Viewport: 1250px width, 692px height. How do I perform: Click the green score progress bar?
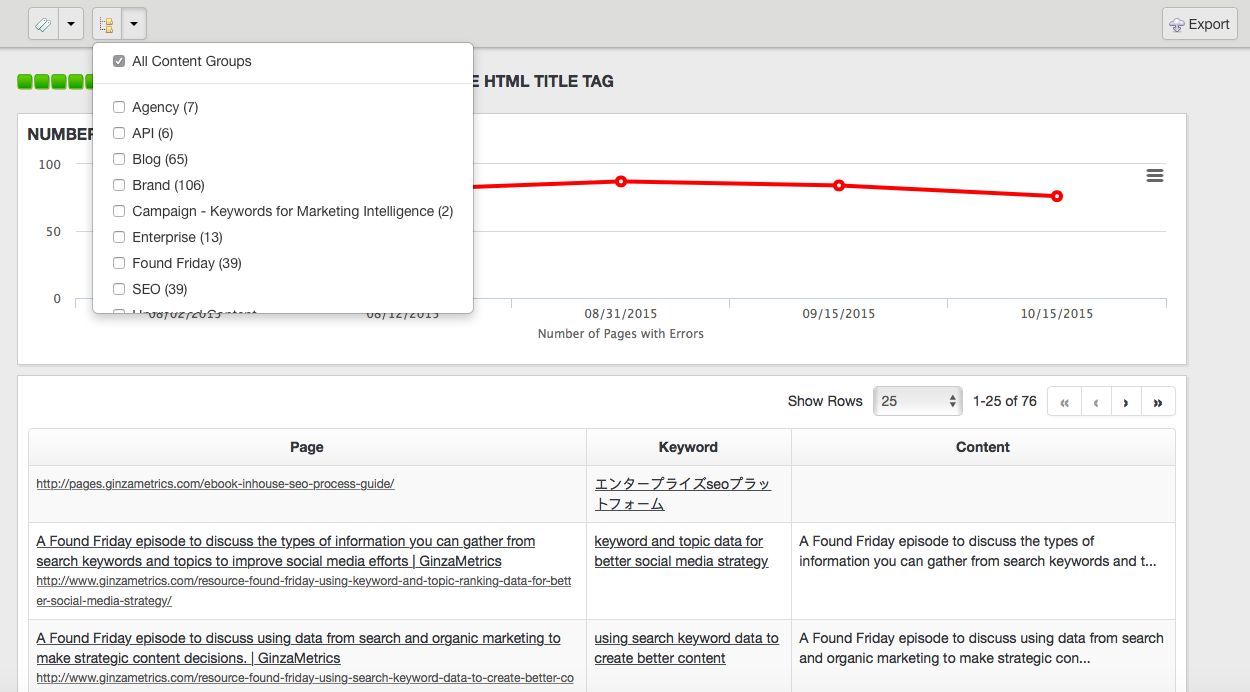[55, 81]
